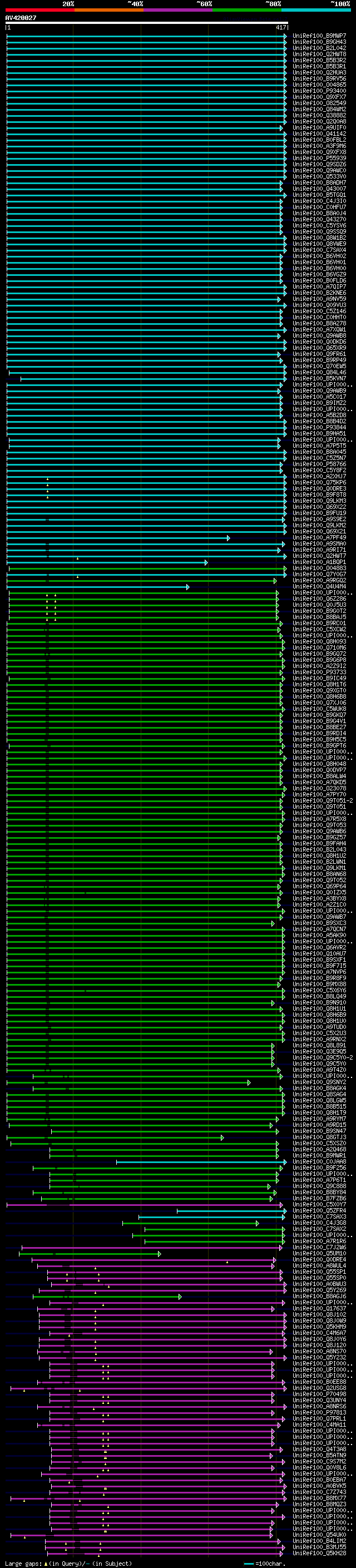The width and height of the screenshot is (356, 1568).
Task: Click the cyan alignment bar for UniRef100_Q4U4M4
Action: [98, 587]
